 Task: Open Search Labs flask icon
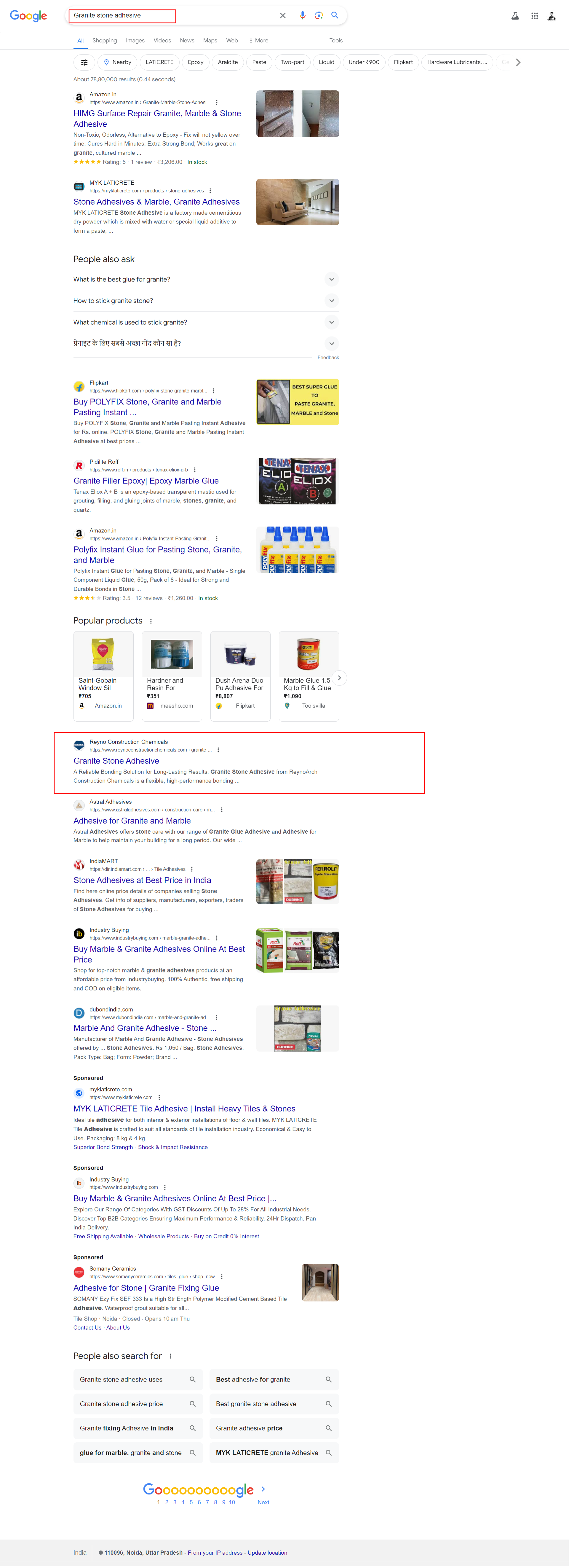[x=515, y=16]
